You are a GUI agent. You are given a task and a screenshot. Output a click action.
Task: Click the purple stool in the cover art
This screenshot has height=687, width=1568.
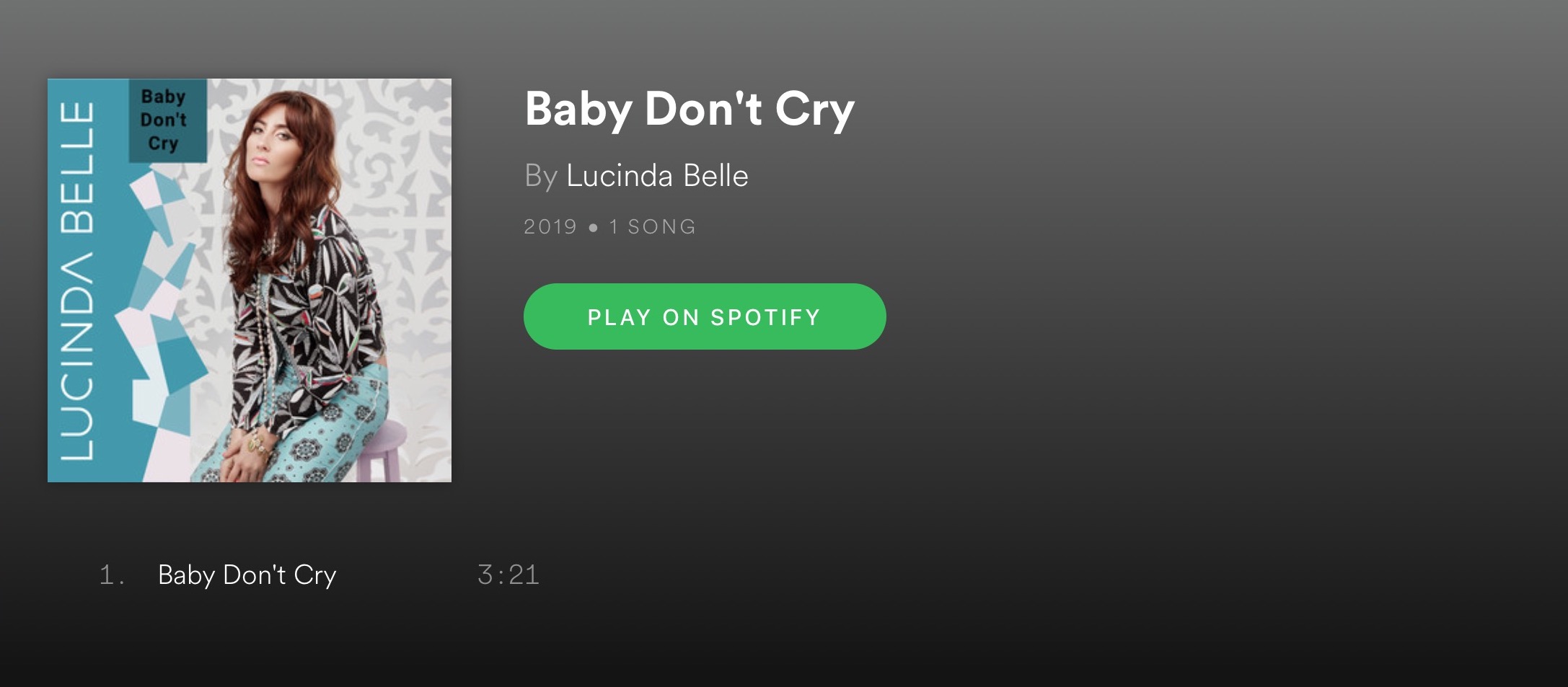[384, 451]
